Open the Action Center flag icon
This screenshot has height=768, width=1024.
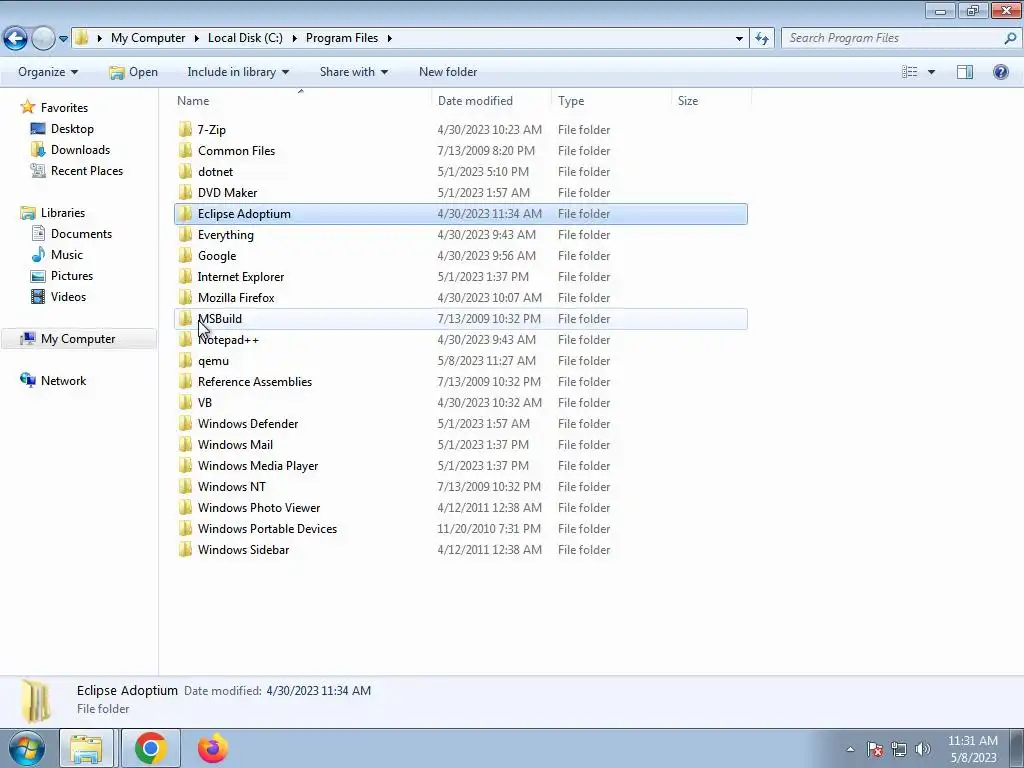point(875,748)
